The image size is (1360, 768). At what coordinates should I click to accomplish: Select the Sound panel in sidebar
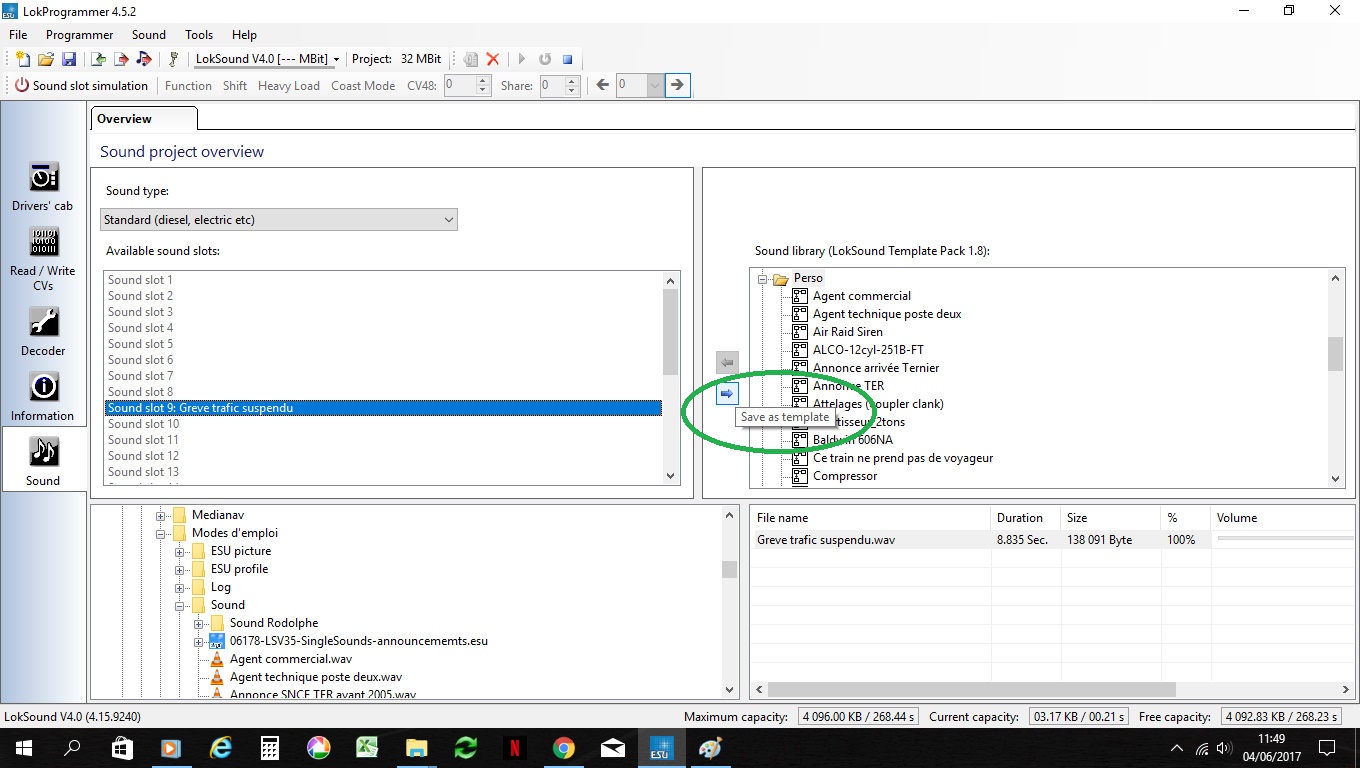(x=43, y=461)
